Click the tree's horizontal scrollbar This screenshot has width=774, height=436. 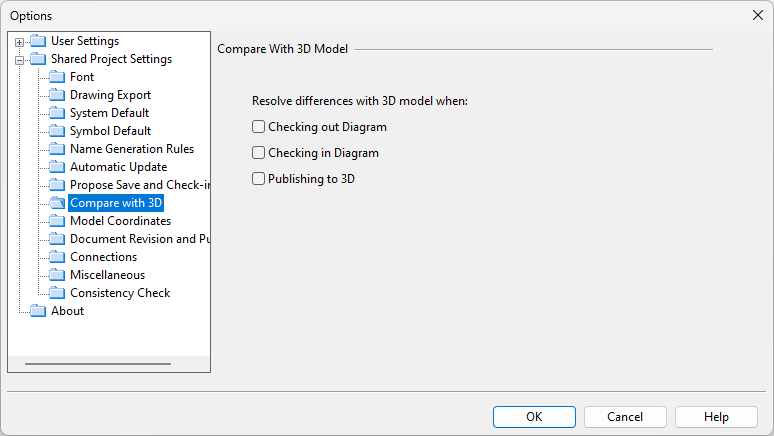101,364
